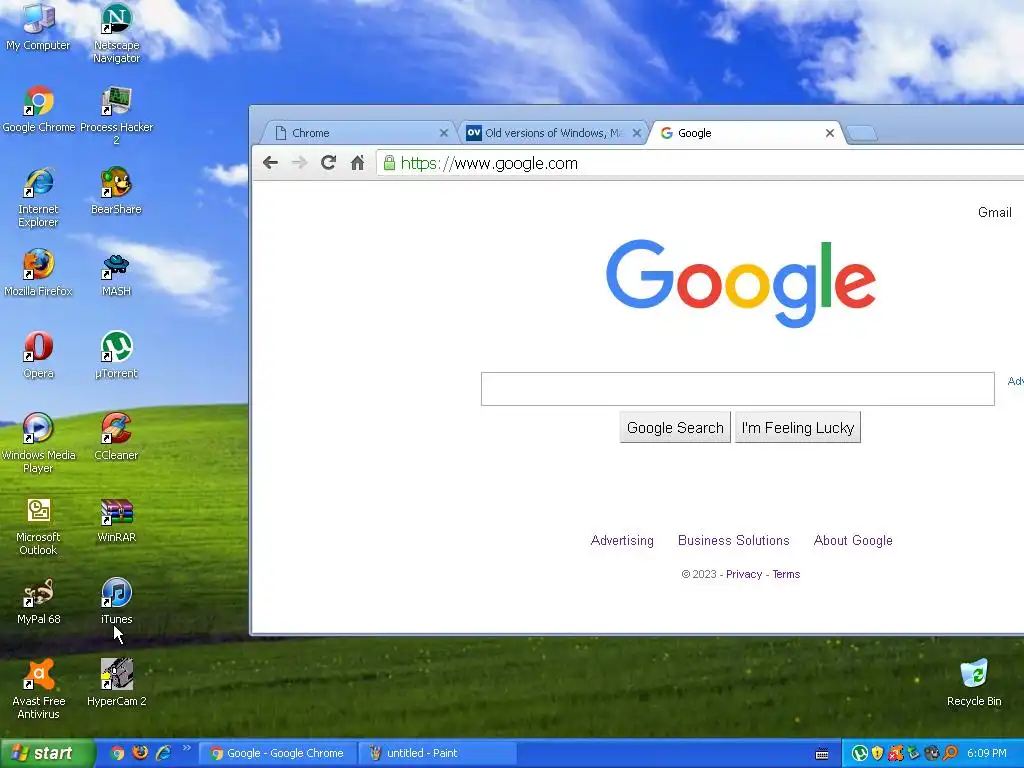Click the yellow security shield tray icon

[x=878, y=754]
